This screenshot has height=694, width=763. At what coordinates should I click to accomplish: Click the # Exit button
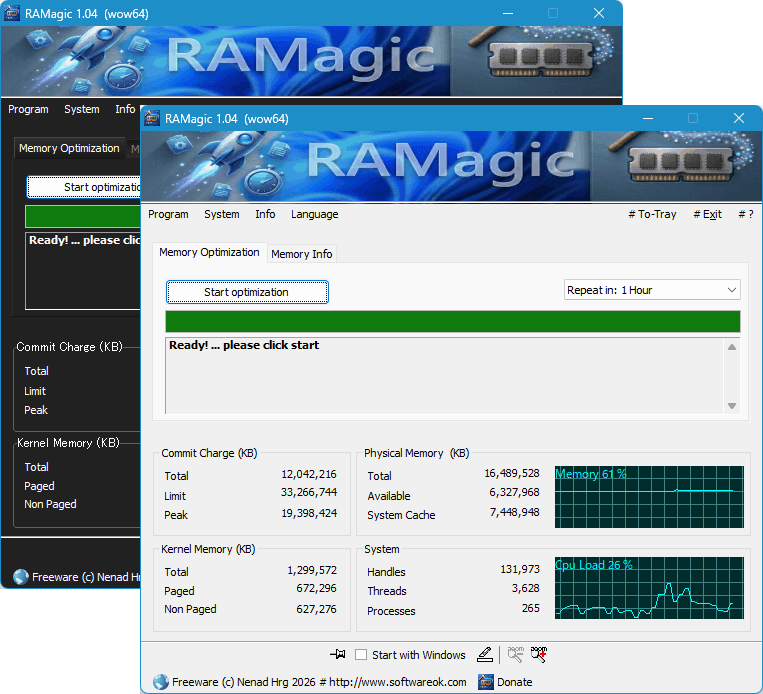coord(708,214)
